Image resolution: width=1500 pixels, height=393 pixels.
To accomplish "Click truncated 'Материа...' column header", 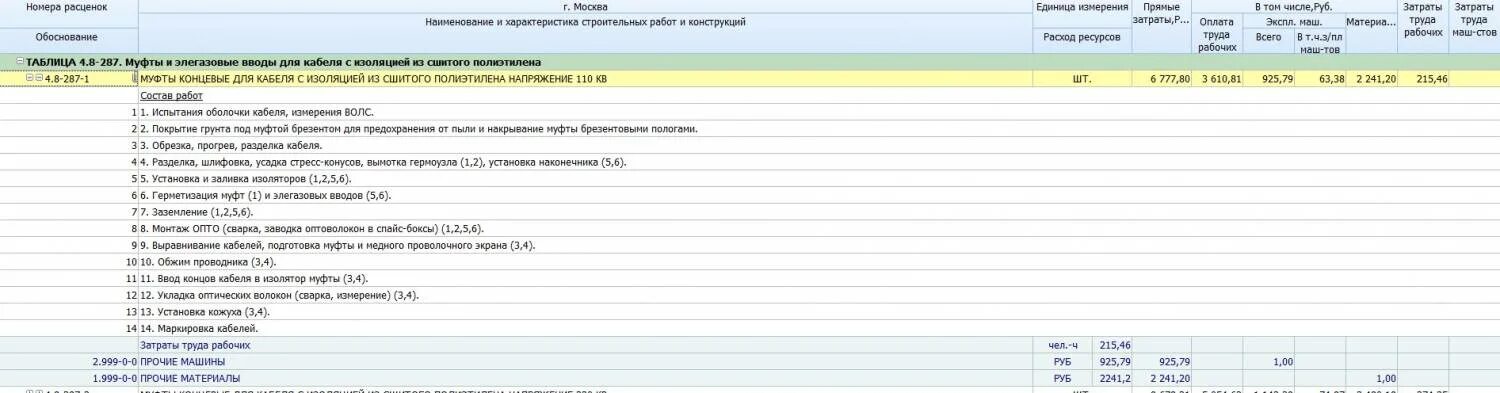I will click(x=1372, y=21).
